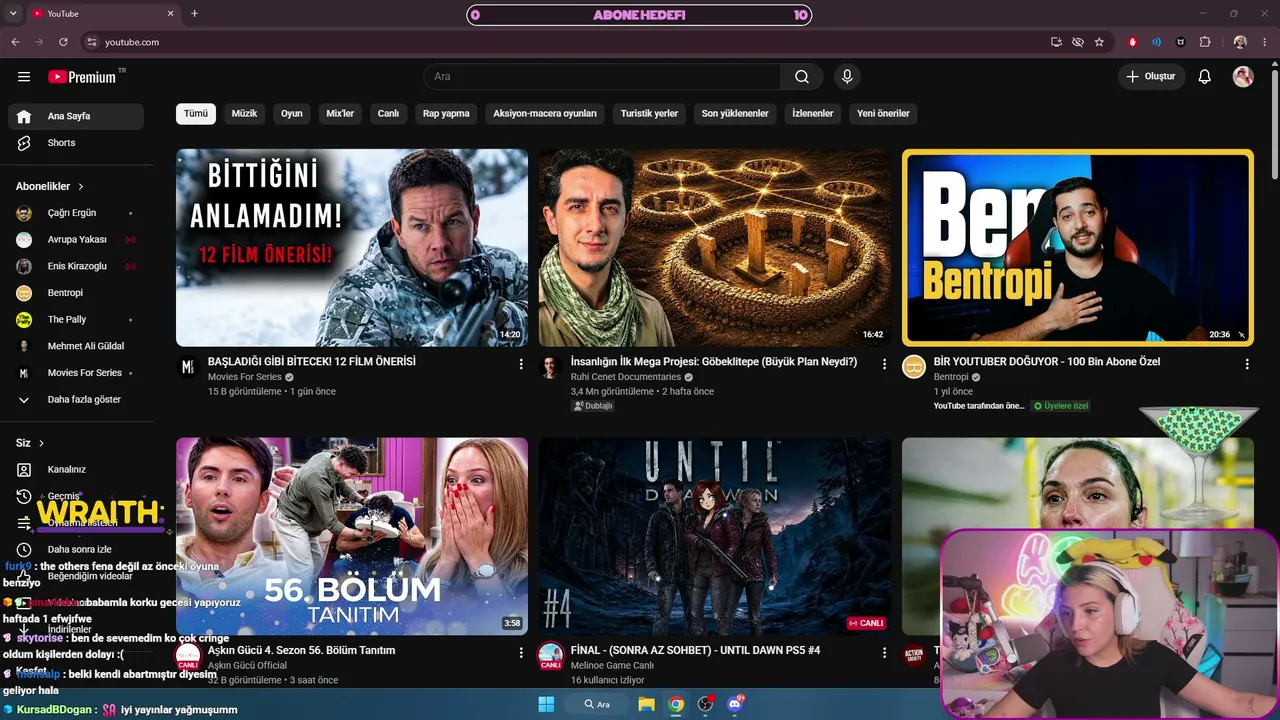This screenshot has height=720, width=1280.
Task: Click the Oluştur create button
Action: tap(1151, 77)
